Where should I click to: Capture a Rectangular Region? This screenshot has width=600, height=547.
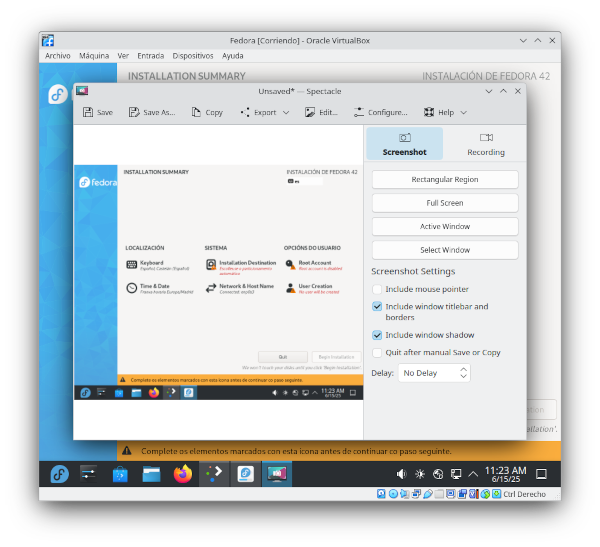pos(445,180)
